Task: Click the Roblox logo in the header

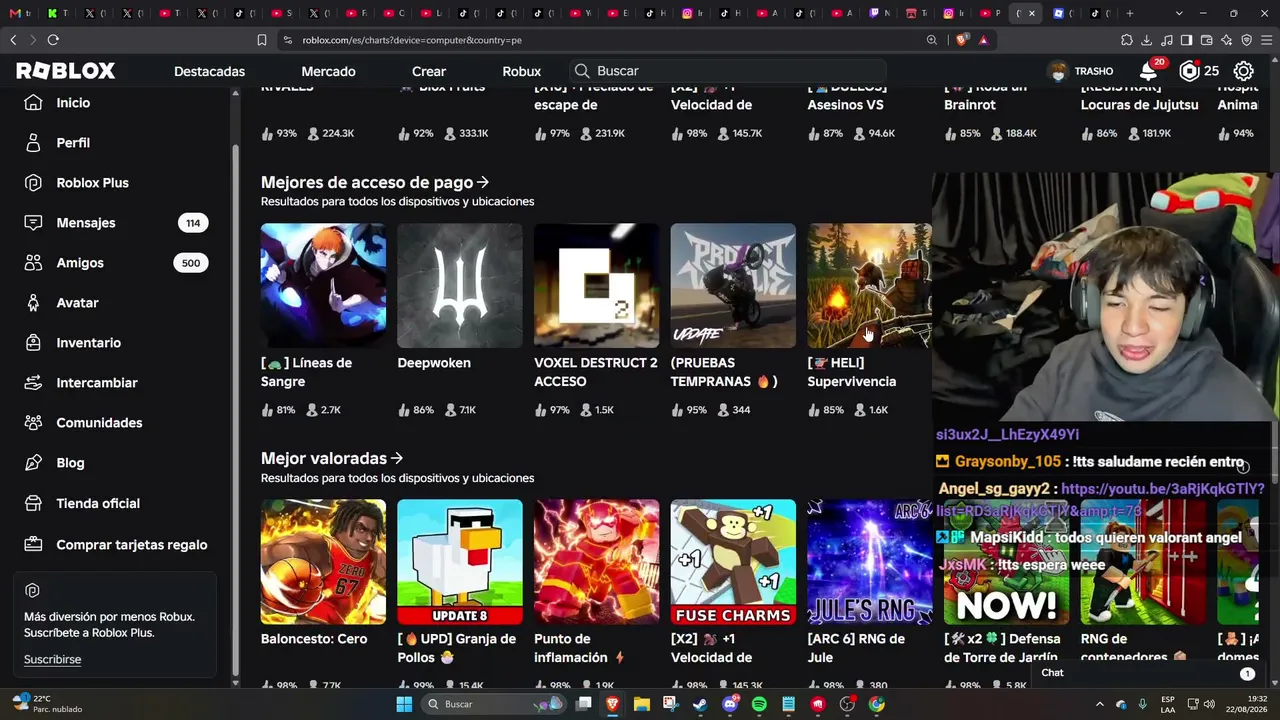Action: pos(65,71)
